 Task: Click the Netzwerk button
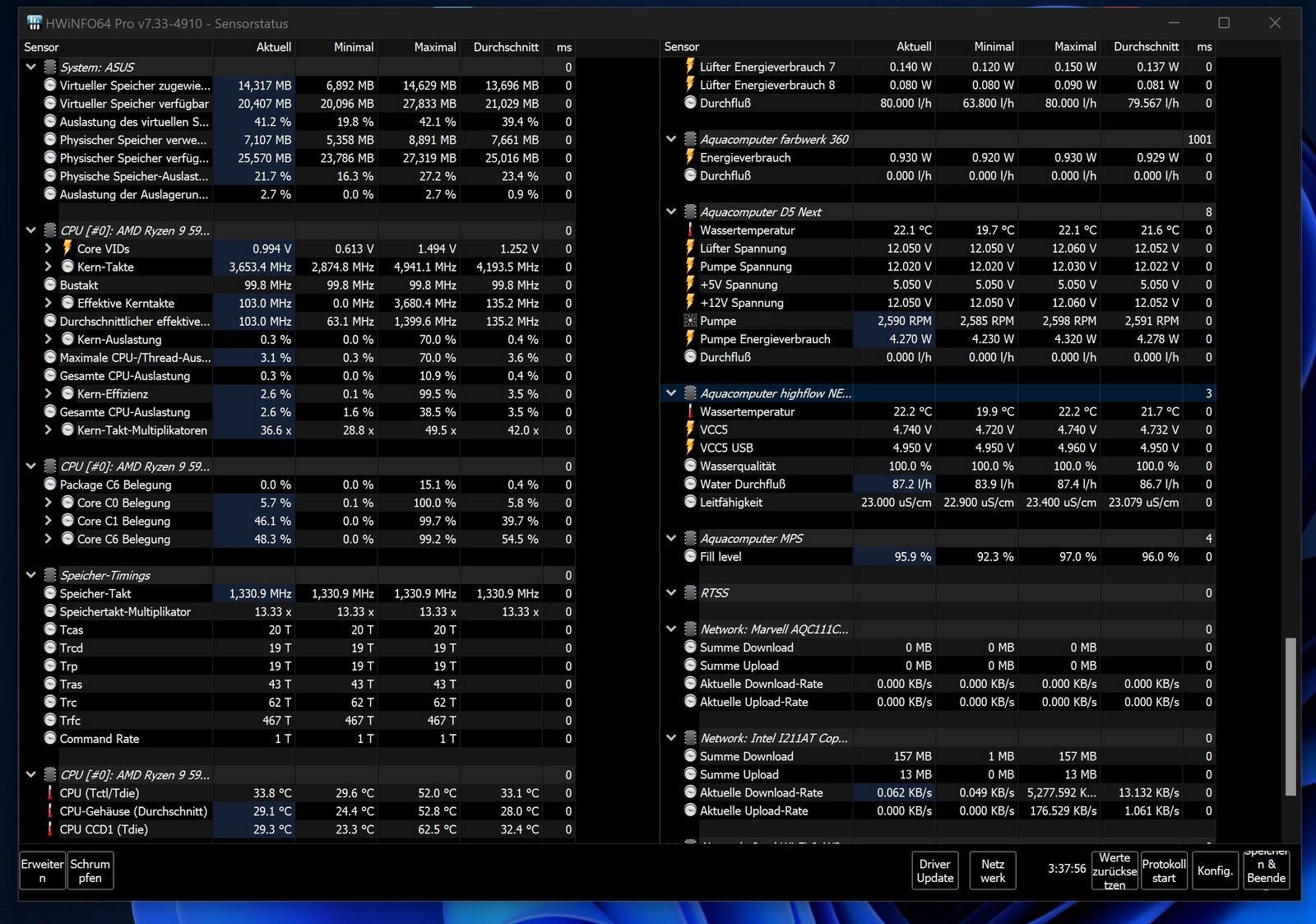click(993, 871)
